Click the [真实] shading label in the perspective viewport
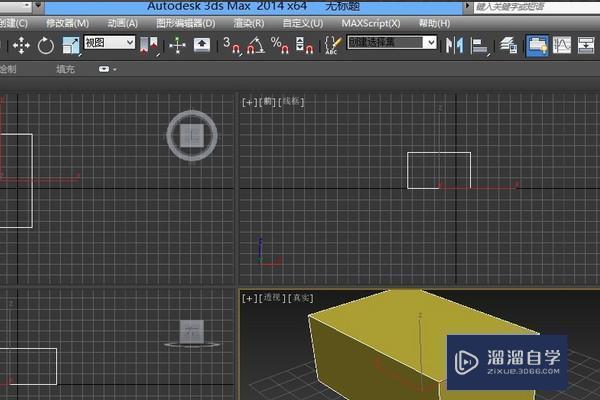 [302, 298]
